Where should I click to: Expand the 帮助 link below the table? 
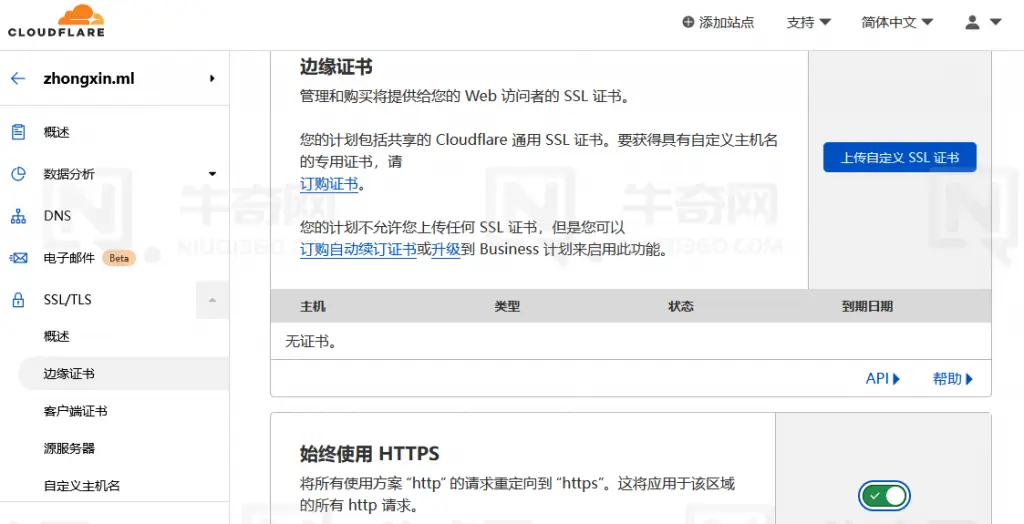click(952, 379)
